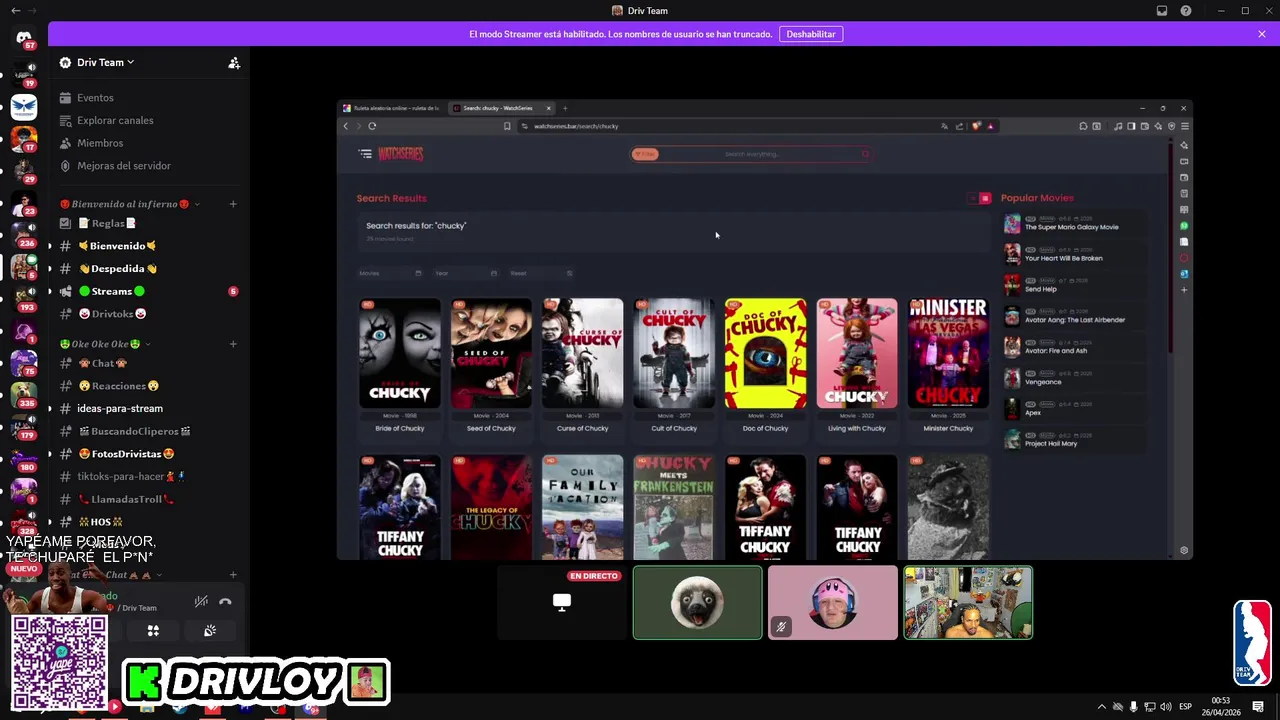
Task: Open Discord direct messages home icon
Action: 24,38
